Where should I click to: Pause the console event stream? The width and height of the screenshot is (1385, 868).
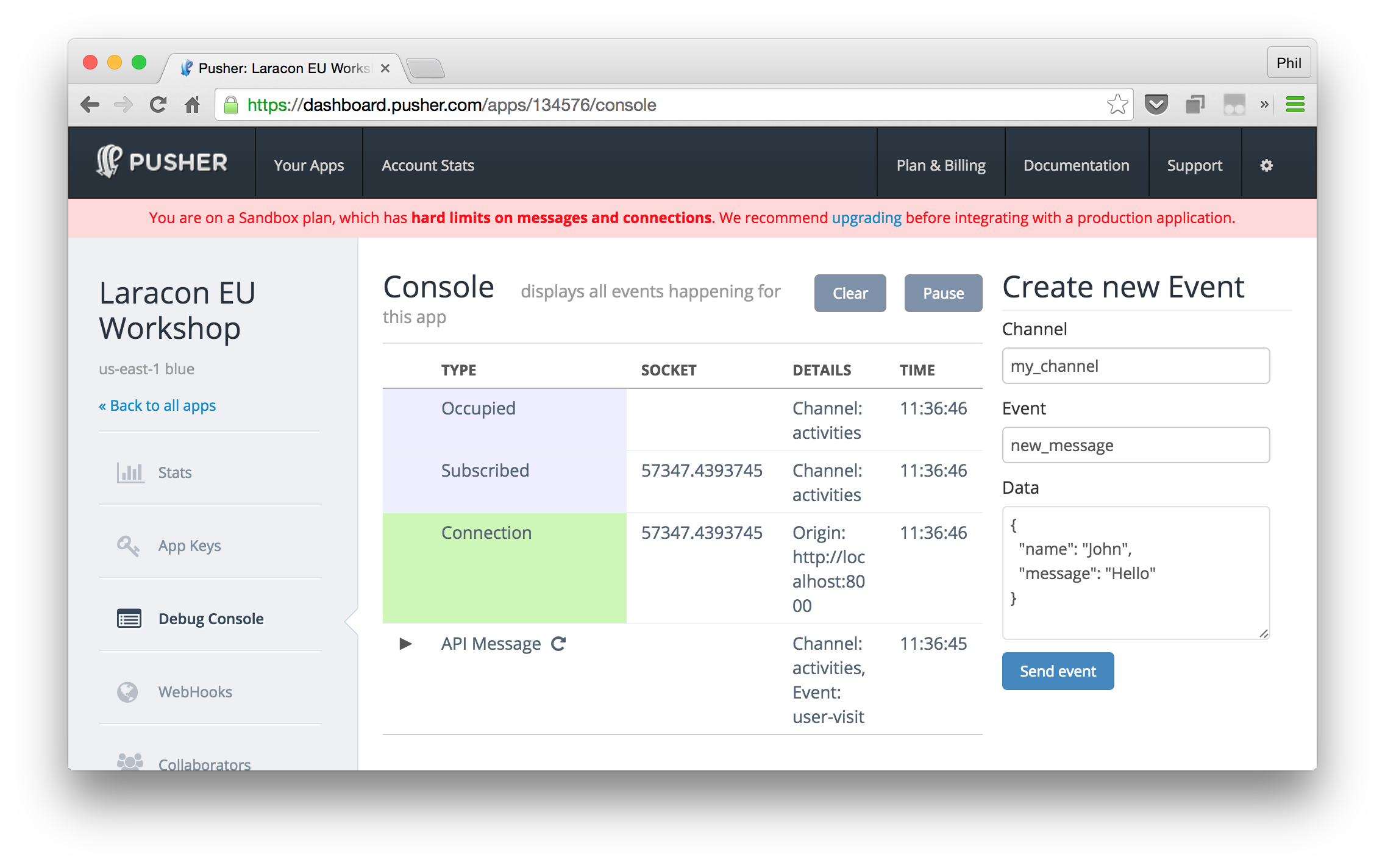click(x=944, y=293)
